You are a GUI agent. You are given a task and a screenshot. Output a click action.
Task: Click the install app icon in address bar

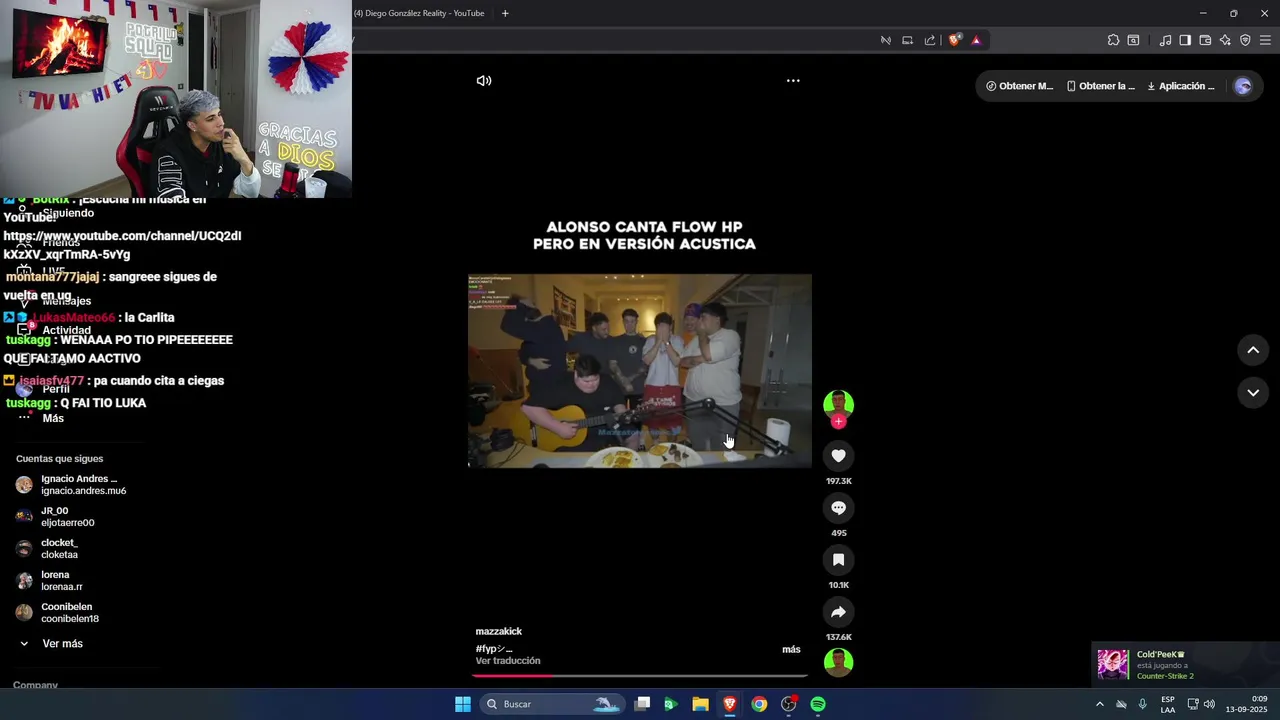(x=907, y=40)
